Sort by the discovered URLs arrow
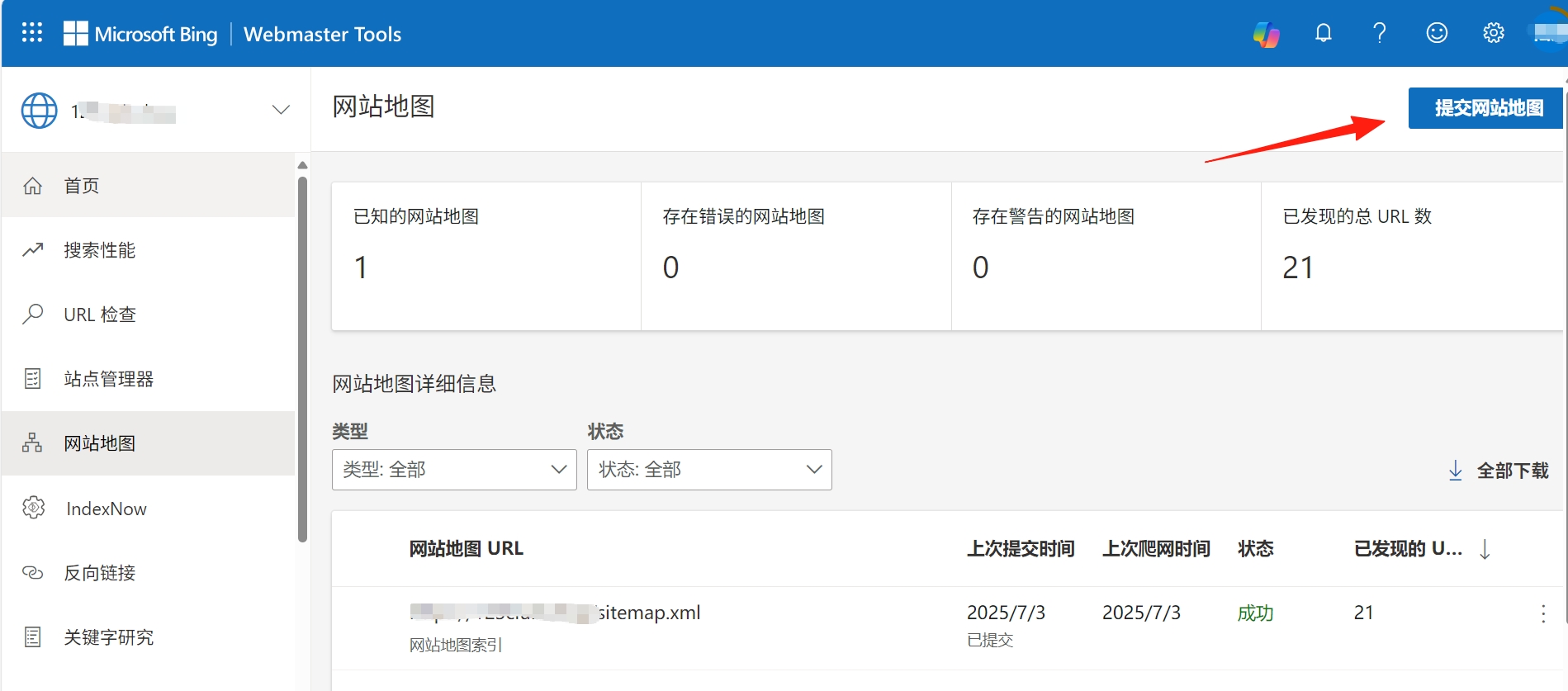Image resolution: width=1568 pixels, height=691 pixels. pos(1485,549)
